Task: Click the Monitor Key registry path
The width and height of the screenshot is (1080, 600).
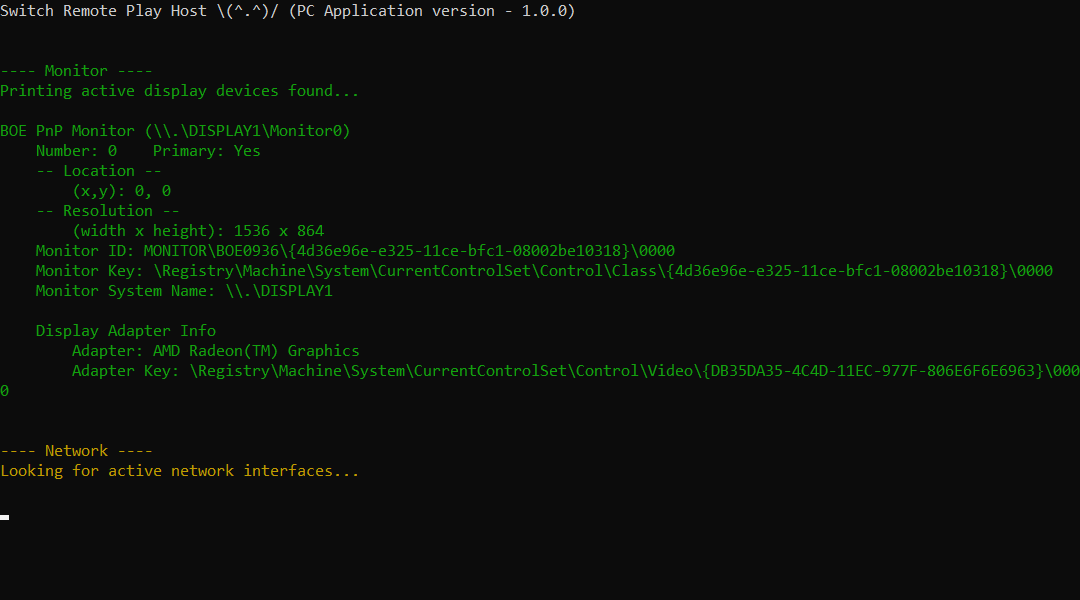Action: pyautogui.click(x=603, y=271)
